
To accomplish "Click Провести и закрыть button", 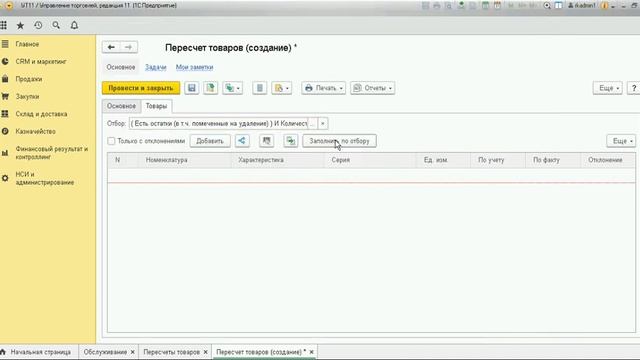I will [141, 88].
